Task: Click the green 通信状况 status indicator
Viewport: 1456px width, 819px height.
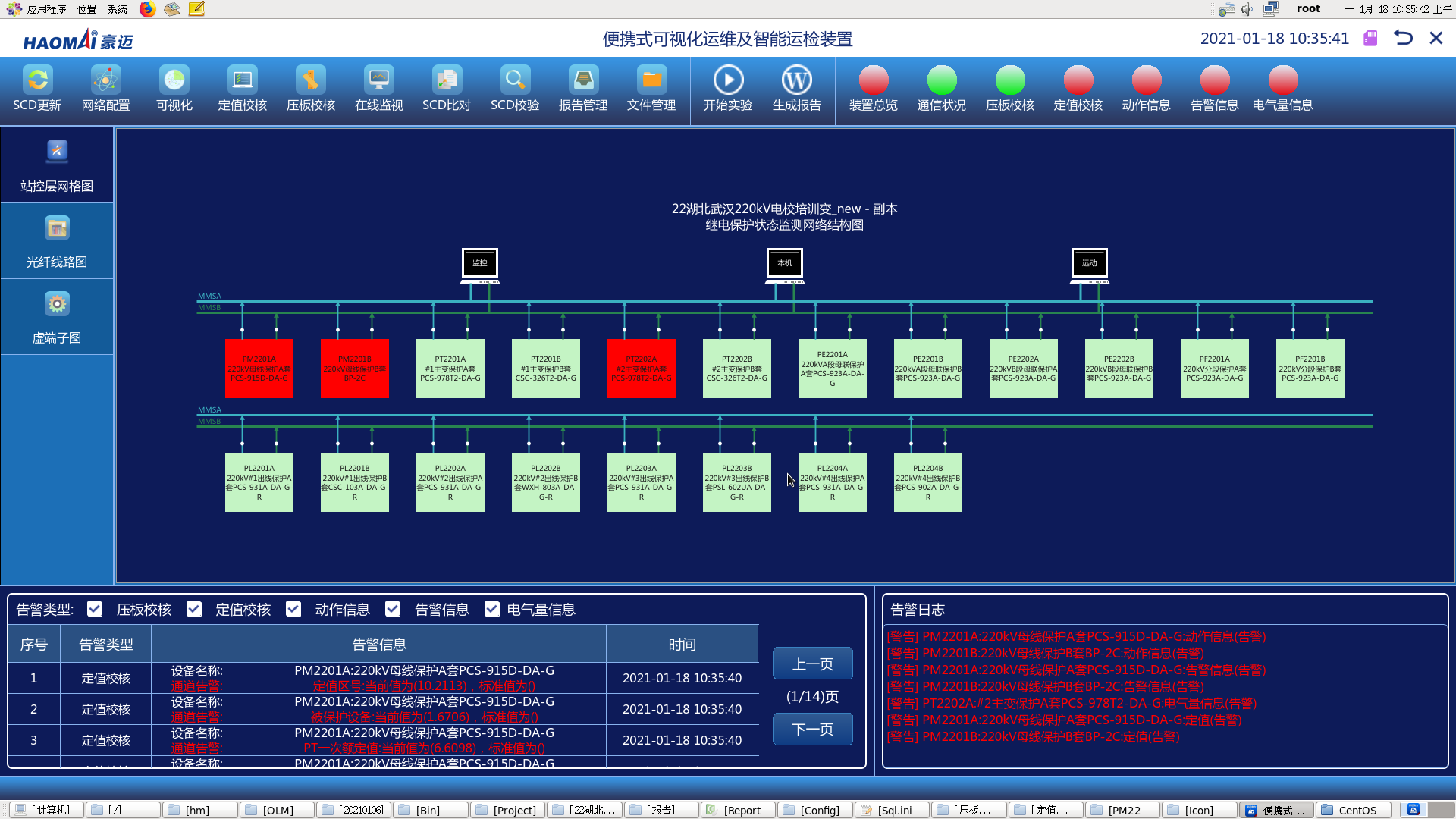Action: [x=941, y=80]
